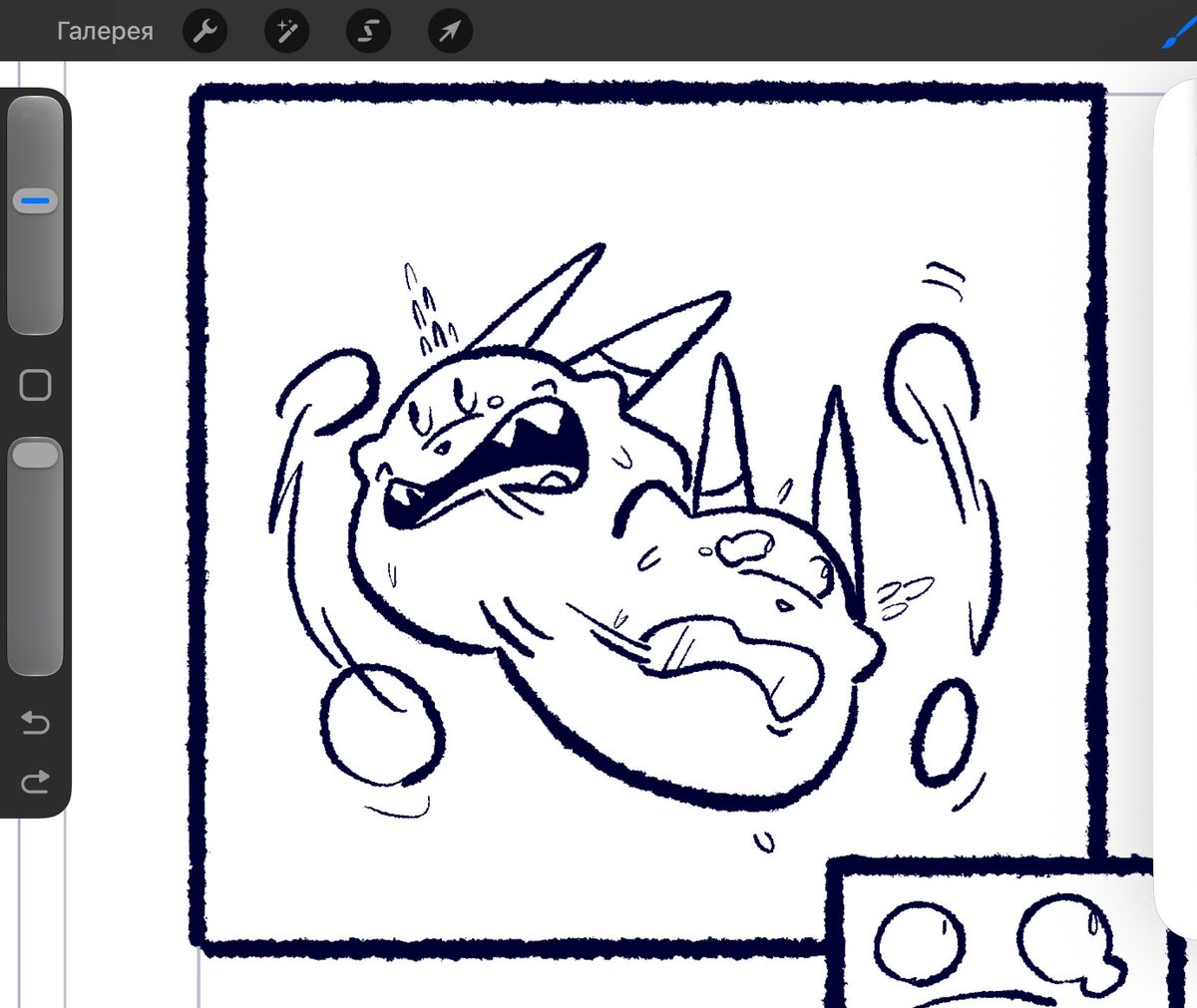Activate the Transform arrow tool

pyautogui.click(x=450, y=32)
